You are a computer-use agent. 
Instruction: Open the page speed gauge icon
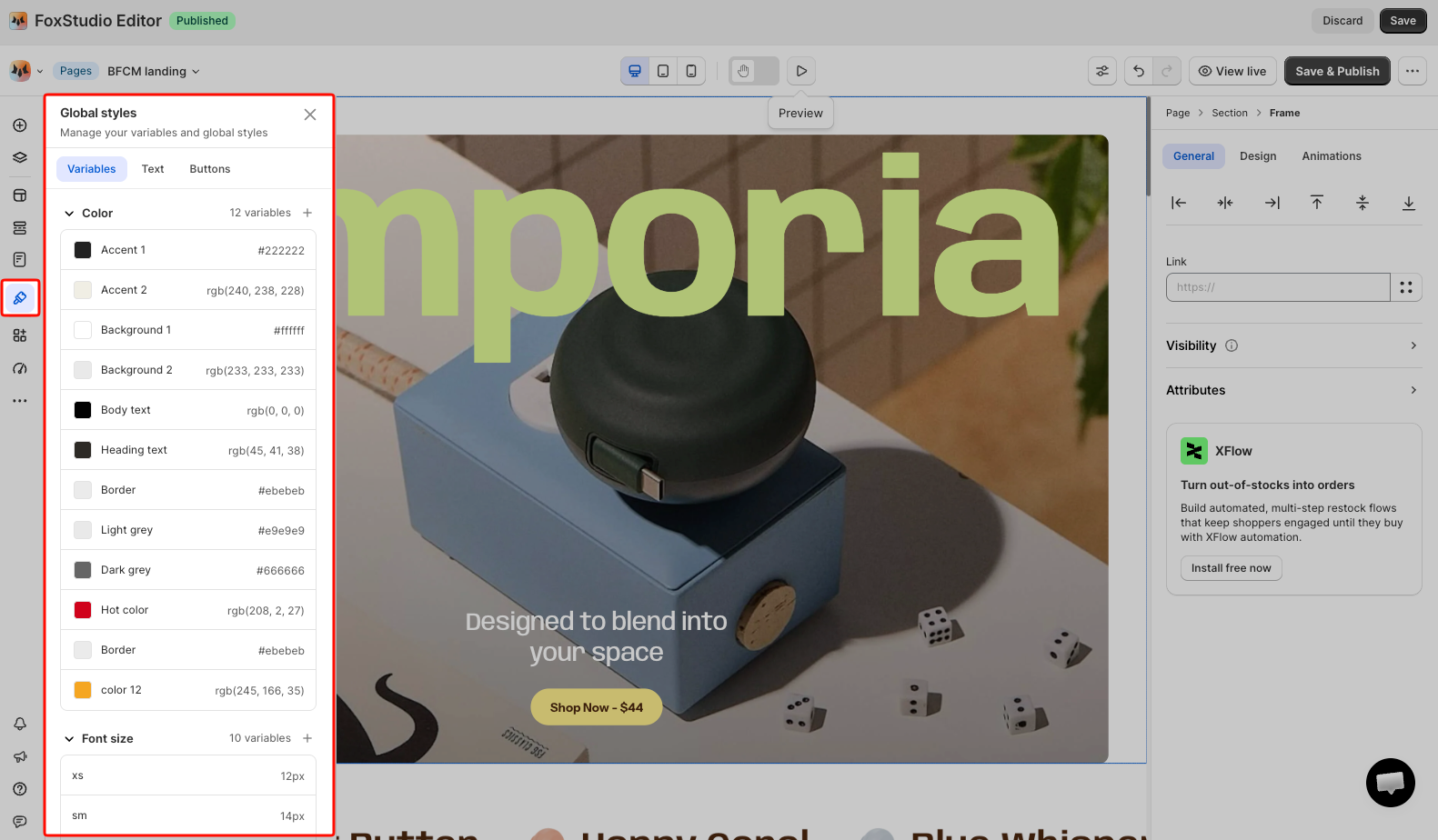pyautogui.click(x=20, y=368)
